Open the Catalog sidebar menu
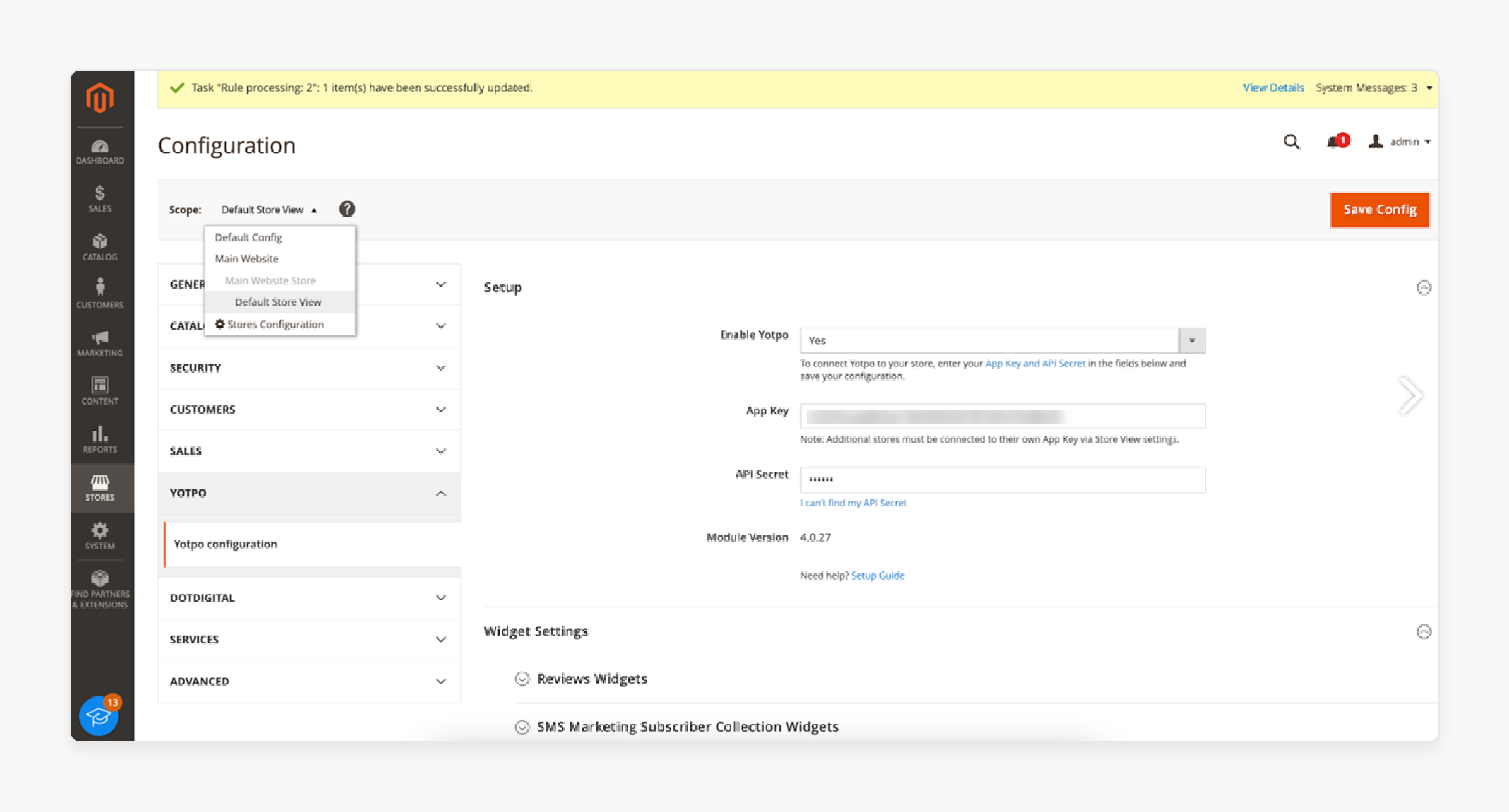 pos(100,248)
